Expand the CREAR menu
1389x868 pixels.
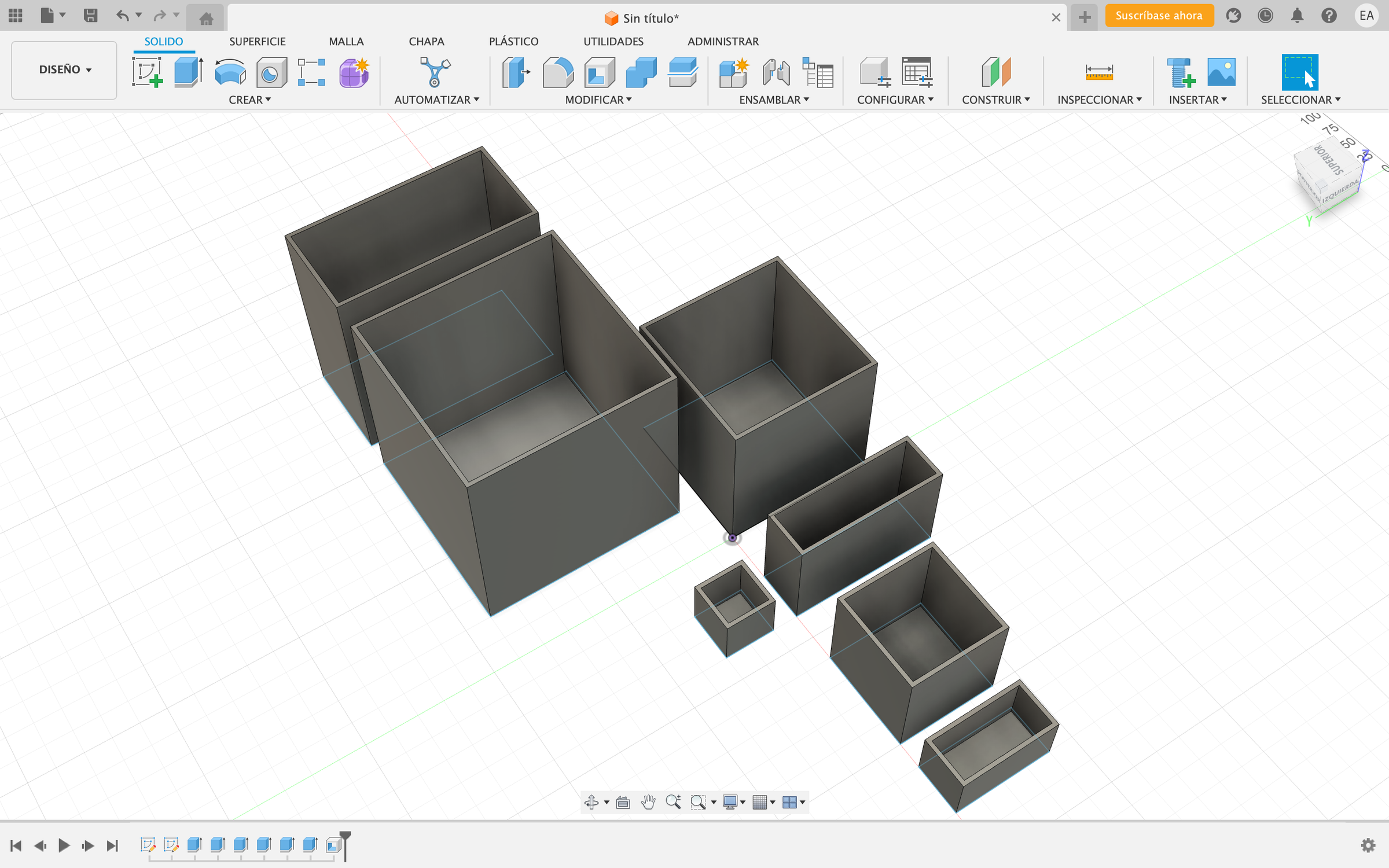point(249,100)
